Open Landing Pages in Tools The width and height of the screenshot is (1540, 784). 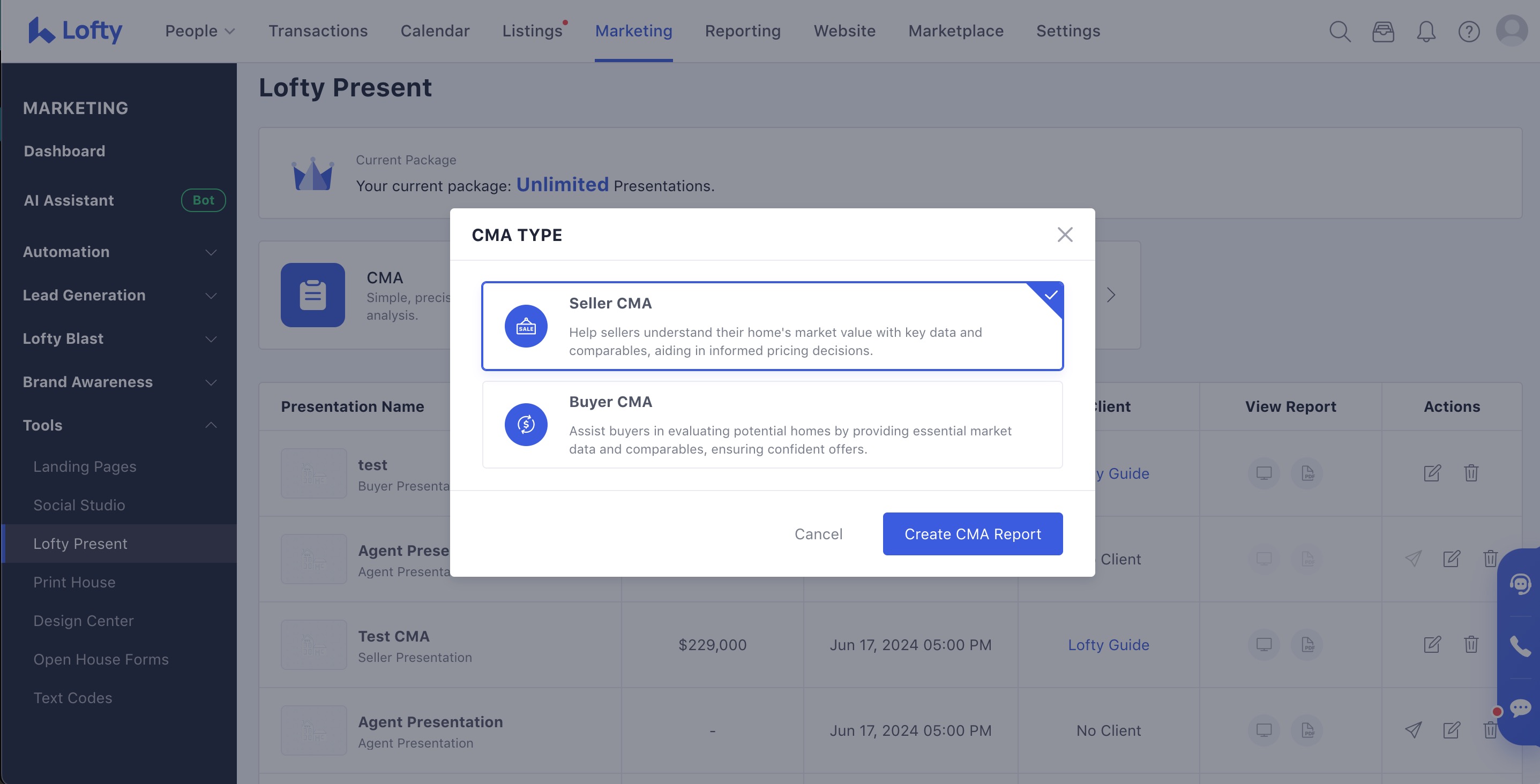pyautogui.click(x=84, y=466)
